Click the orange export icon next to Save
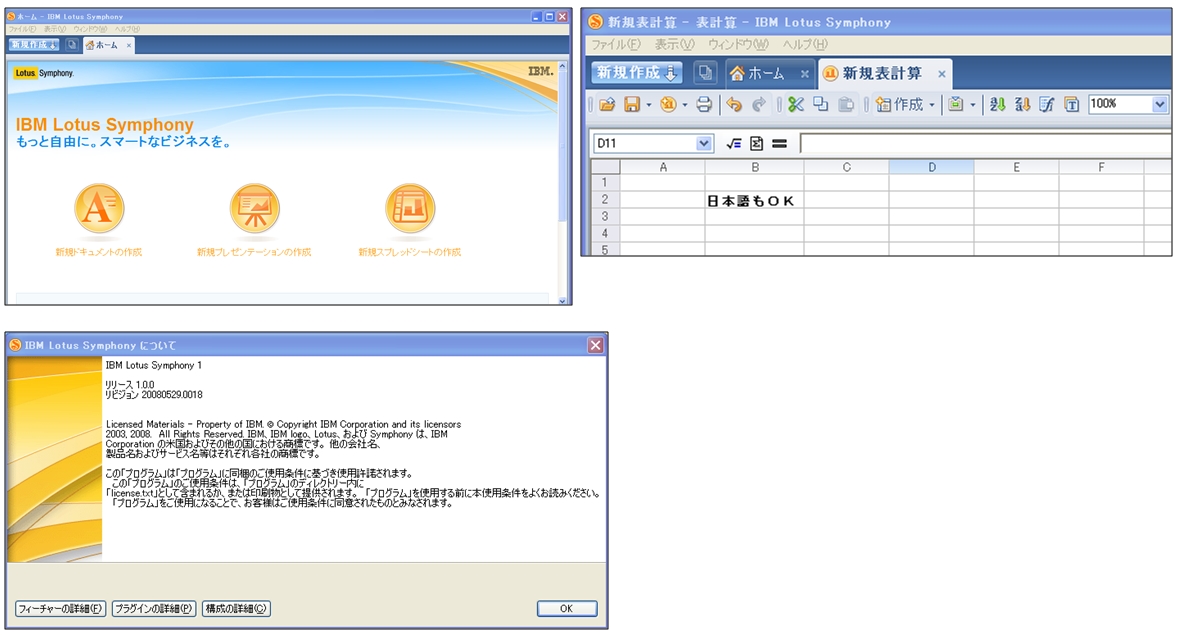Screen dimensions: 1178x635 click(x=668, y=104)
